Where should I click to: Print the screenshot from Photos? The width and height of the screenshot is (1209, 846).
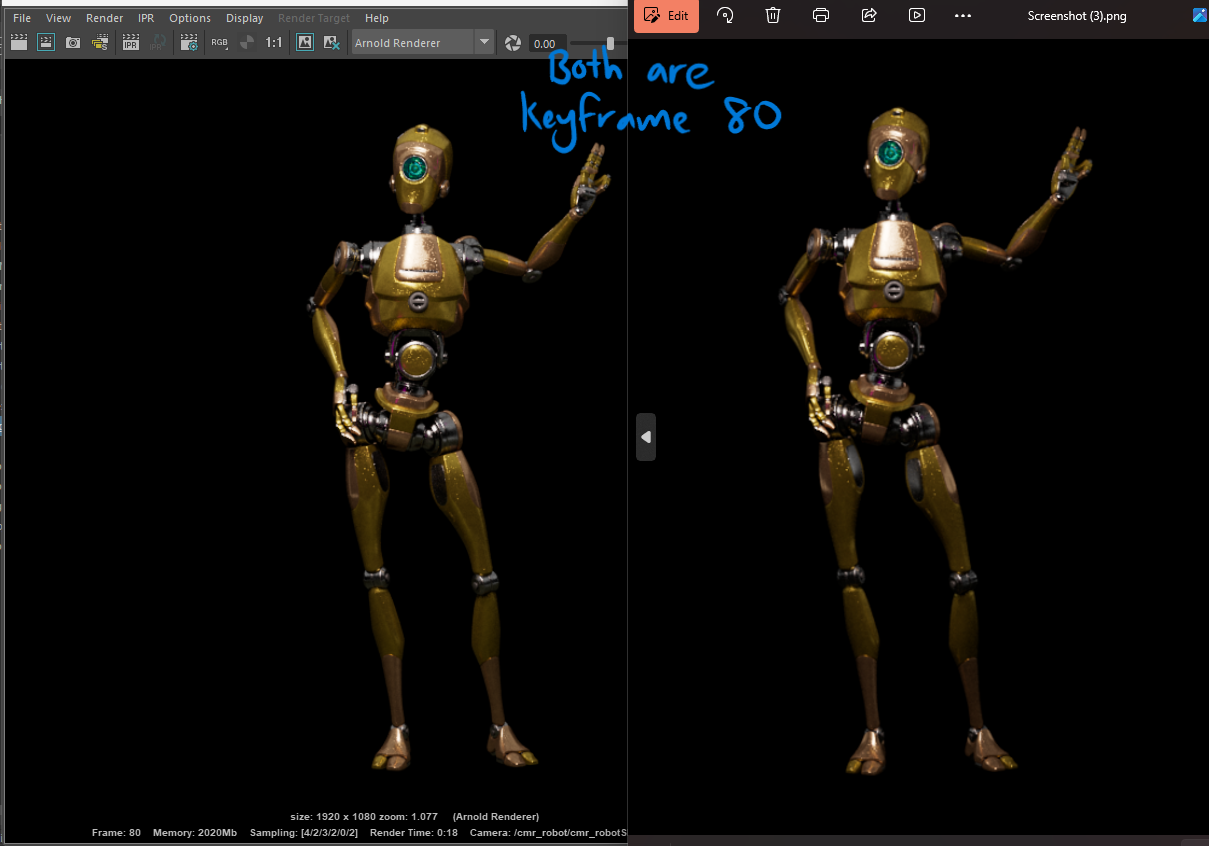pyautogui.click(x=820, y=16)
